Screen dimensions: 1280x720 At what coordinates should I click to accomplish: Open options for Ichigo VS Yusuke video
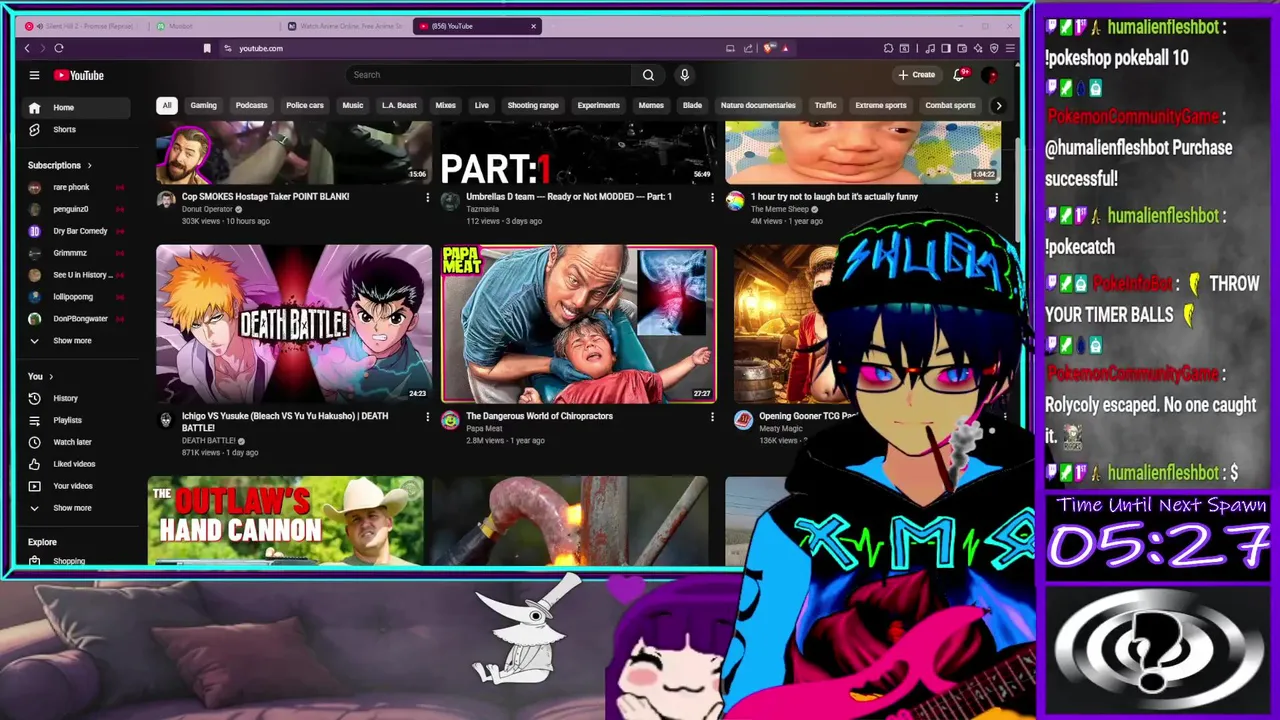tap(427, 417)
